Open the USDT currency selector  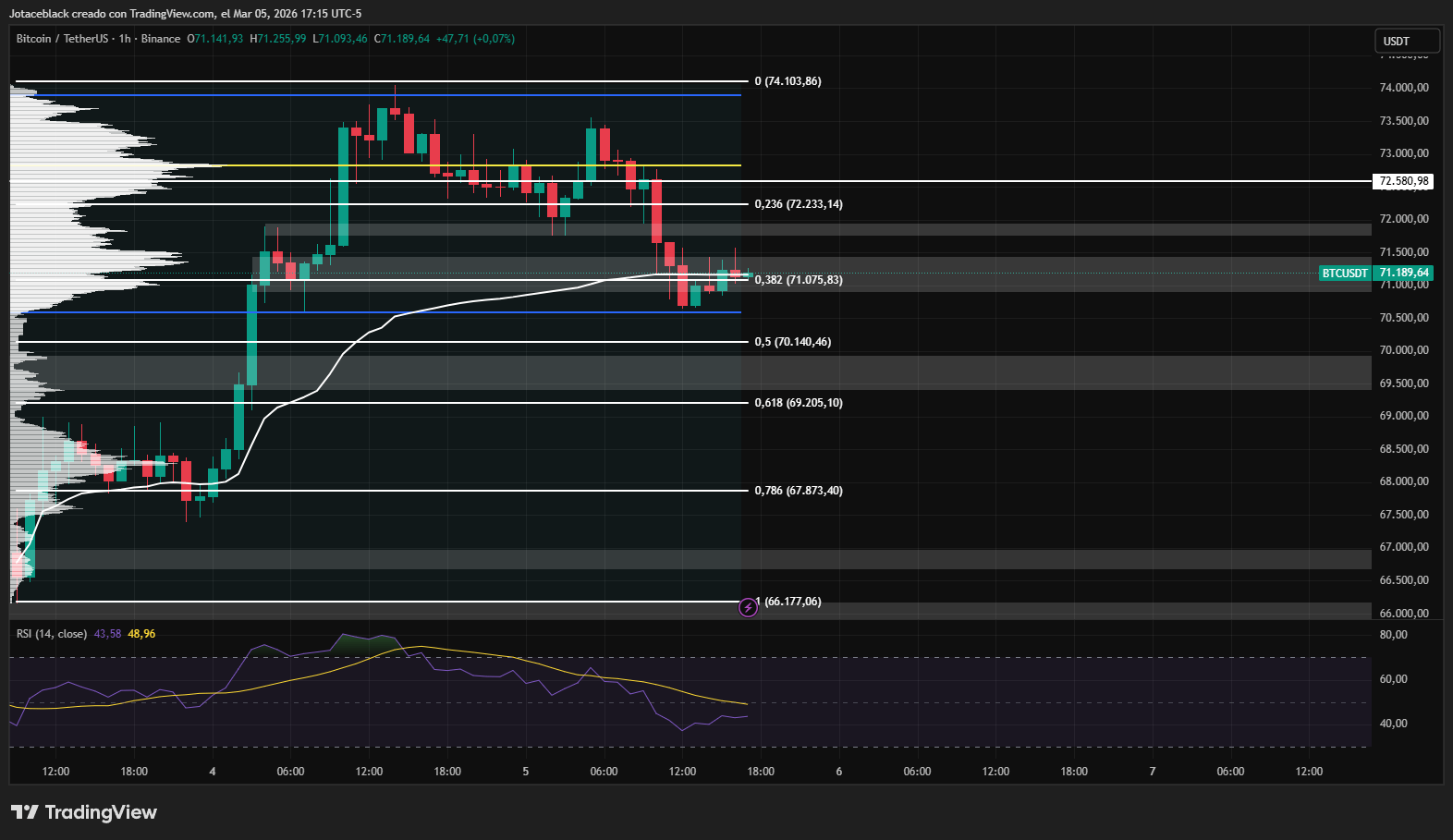[x=1405, y=41]
